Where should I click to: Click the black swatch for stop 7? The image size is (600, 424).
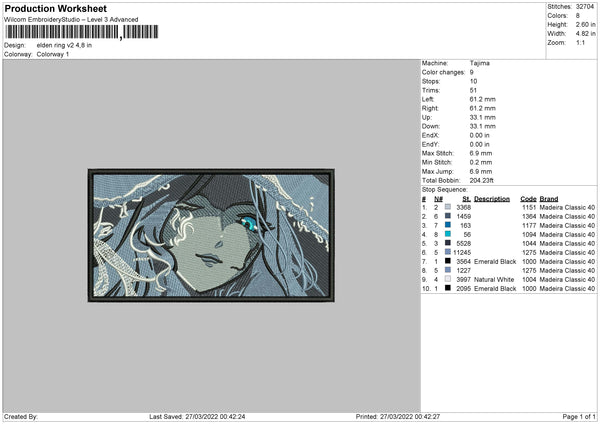(448, 261)
